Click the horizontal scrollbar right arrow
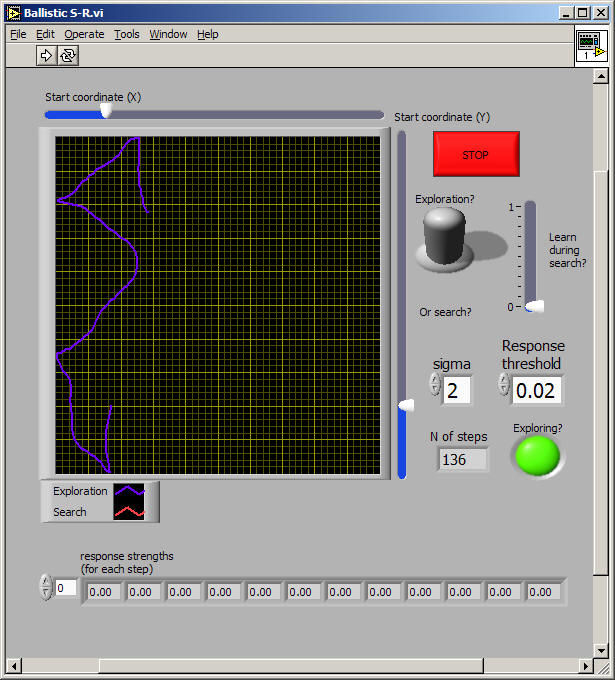The height and width of the screenshot is (680, 615). pos(586,666)
